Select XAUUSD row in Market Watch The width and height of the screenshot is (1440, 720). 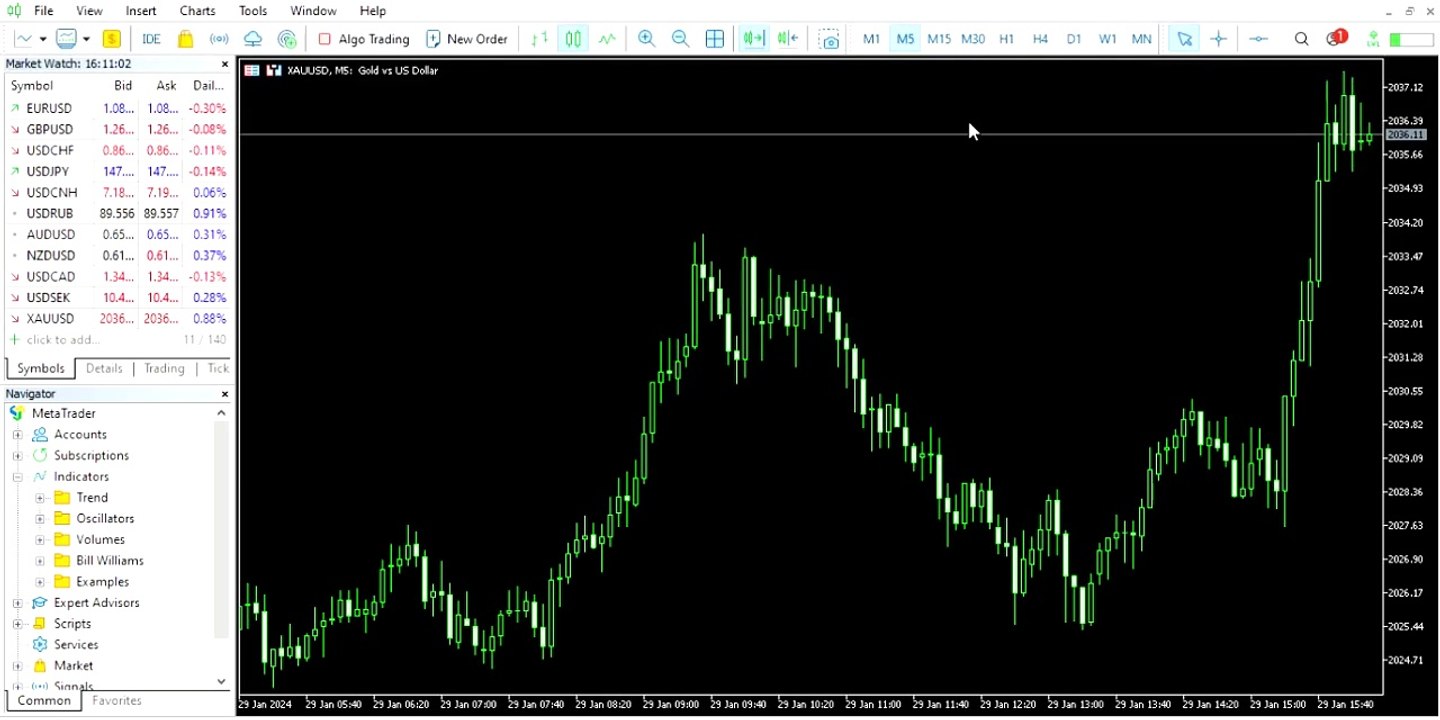[x=118, y=319]
